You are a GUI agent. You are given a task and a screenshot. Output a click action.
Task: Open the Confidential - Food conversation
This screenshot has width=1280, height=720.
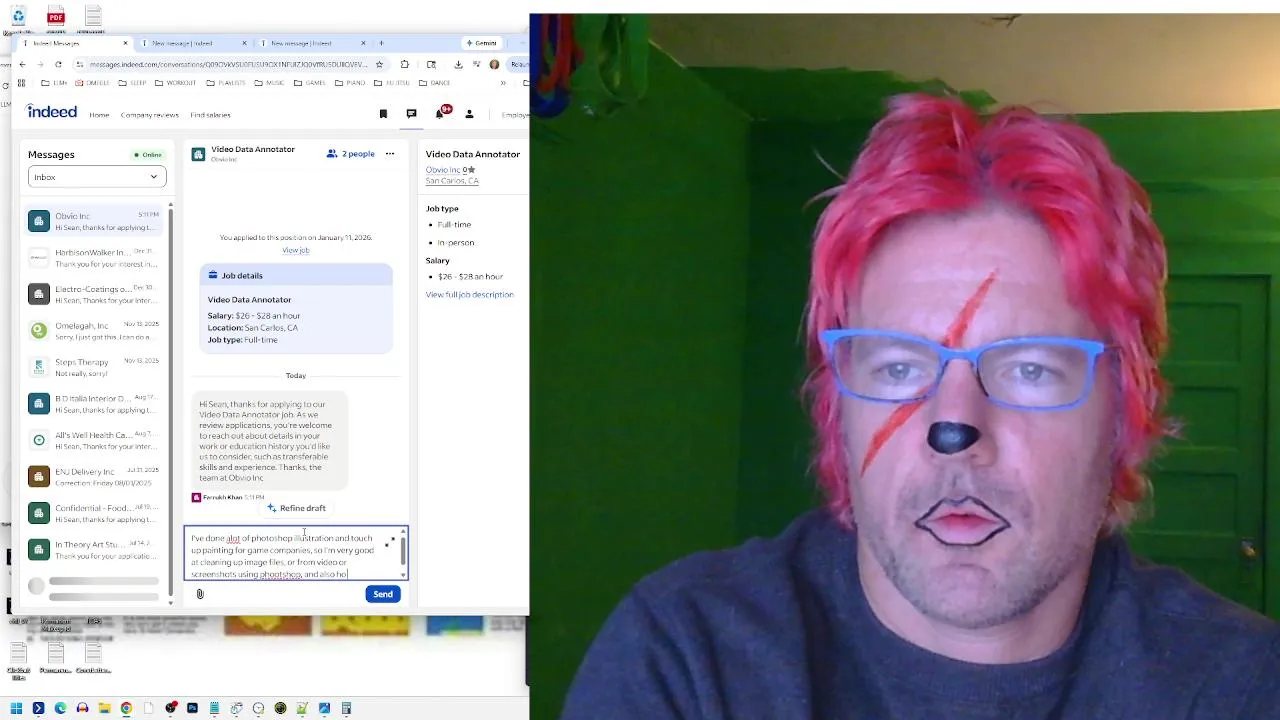(x=94, y=513)
